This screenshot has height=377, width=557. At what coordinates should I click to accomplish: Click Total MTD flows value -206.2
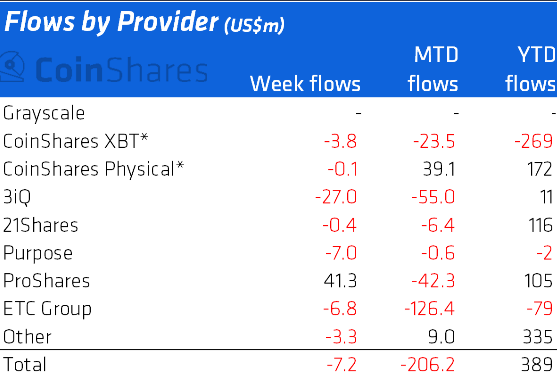(428, 365)
